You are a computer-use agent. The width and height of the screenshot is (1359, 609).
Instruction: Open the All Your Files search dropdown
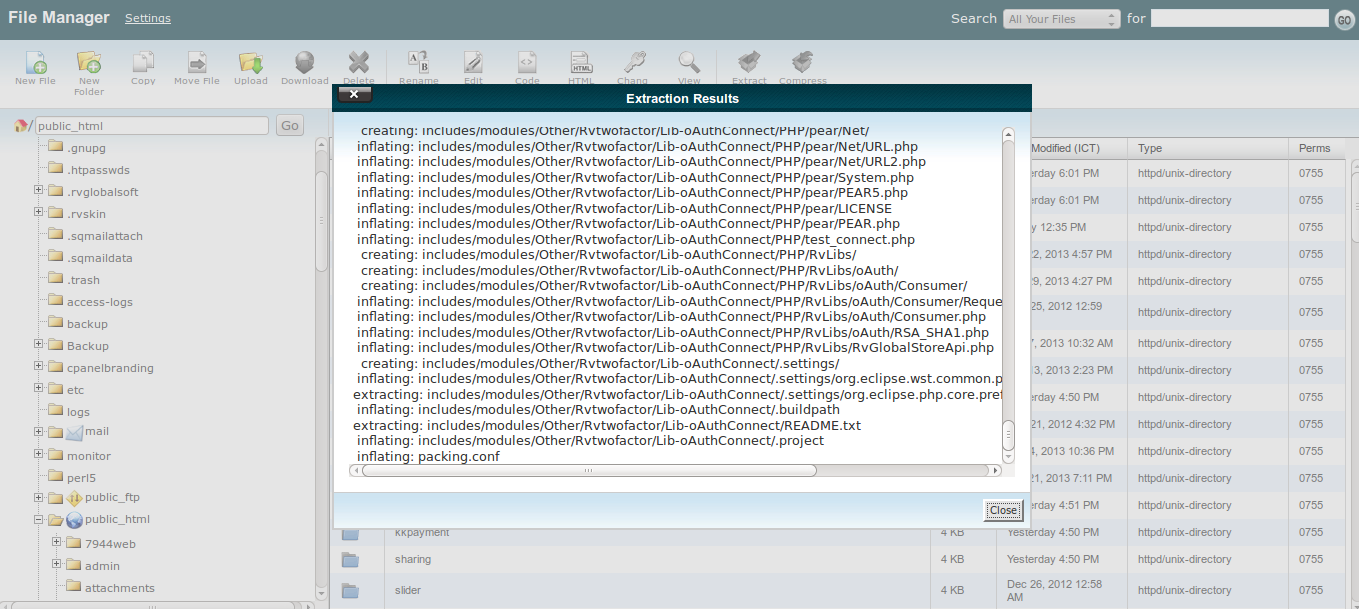(x=1062, y=19)
